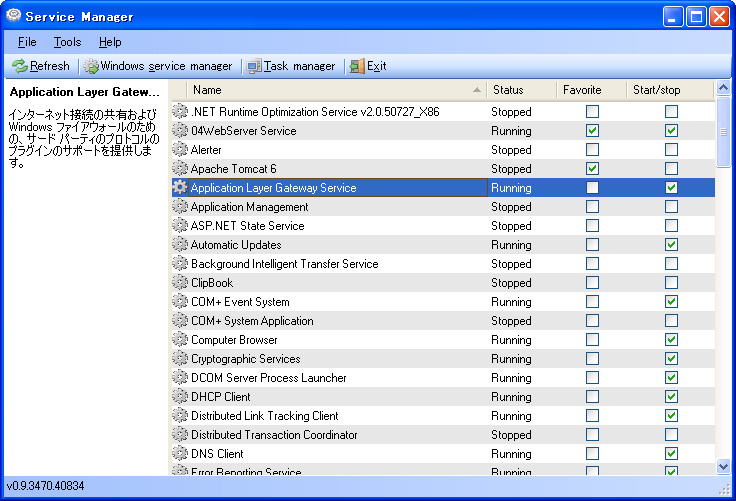
Task: Check Favorite box for DHCP Client
Action: pos(592,396)
